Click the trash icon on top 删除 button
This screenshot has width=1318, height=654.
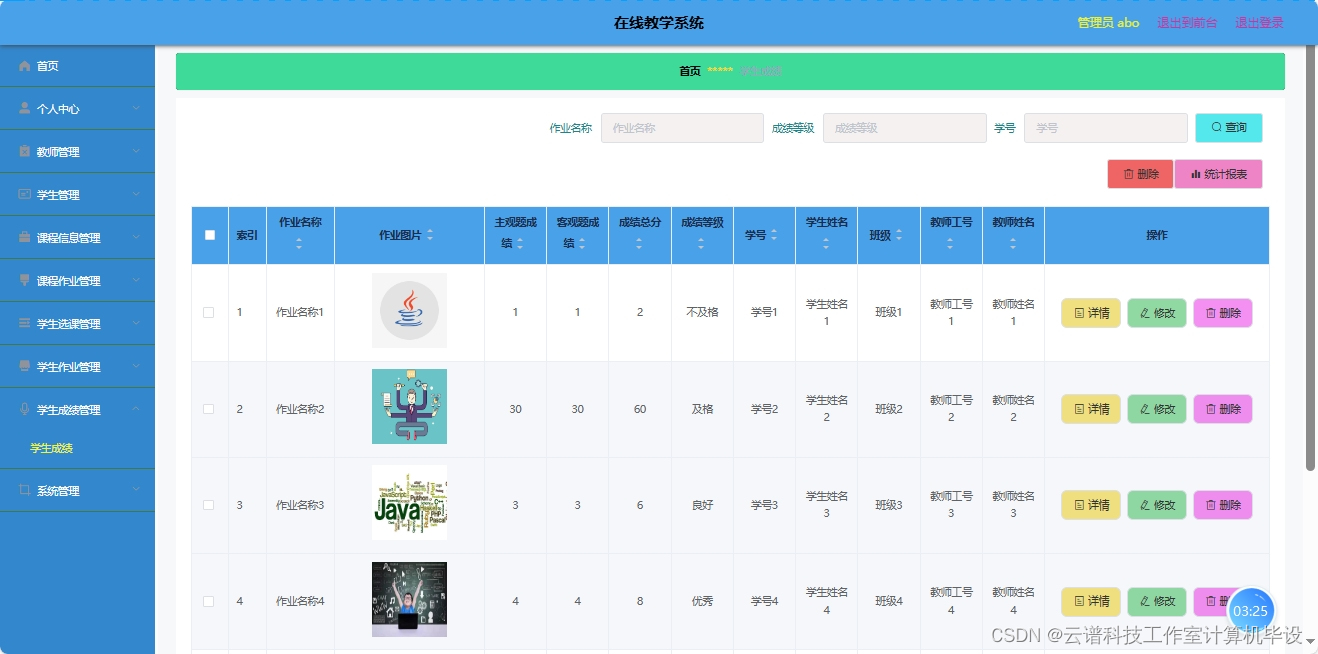click(x=1127, y=173)
